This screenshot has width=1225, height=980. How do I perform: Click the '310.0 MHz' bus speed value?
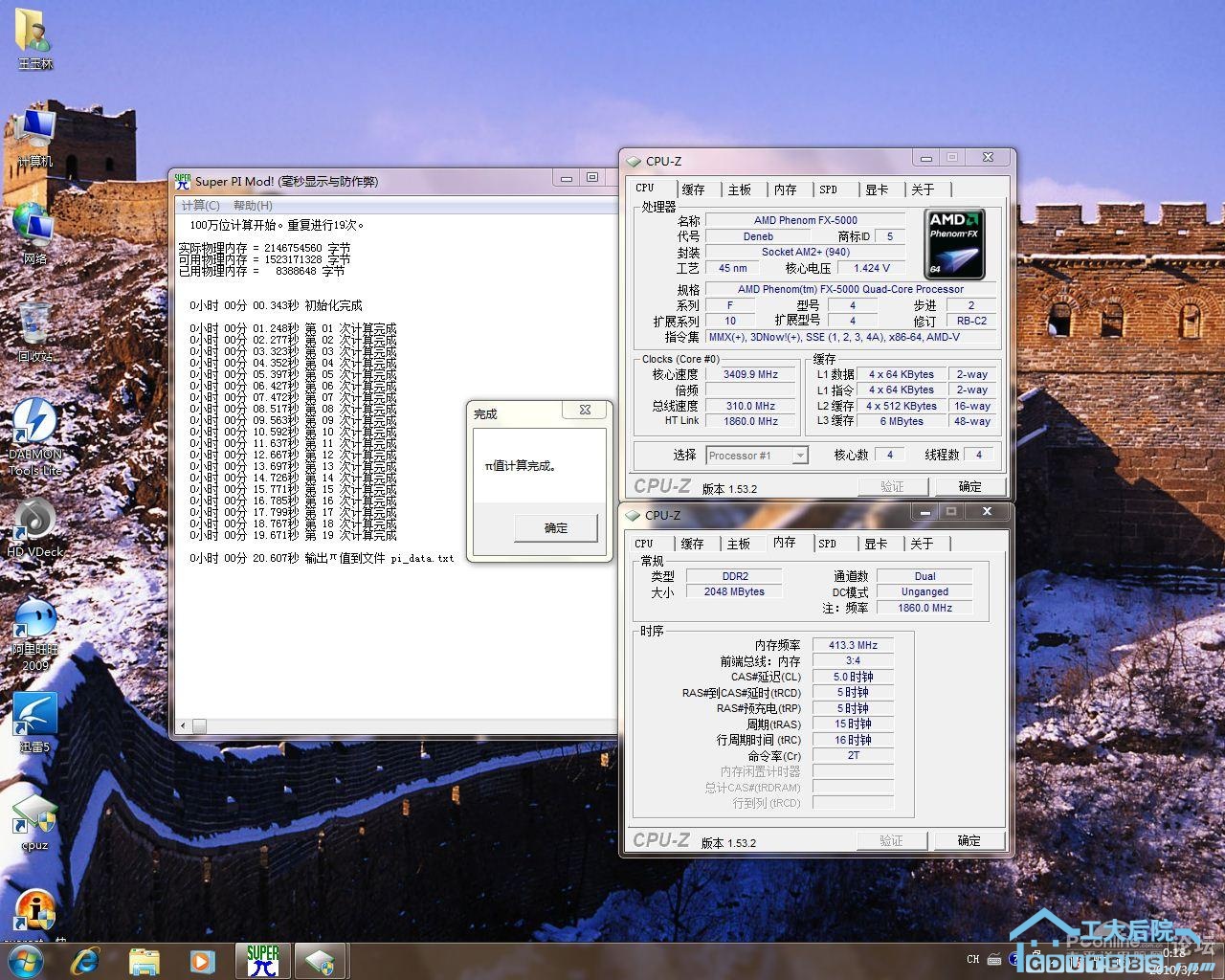751,406
